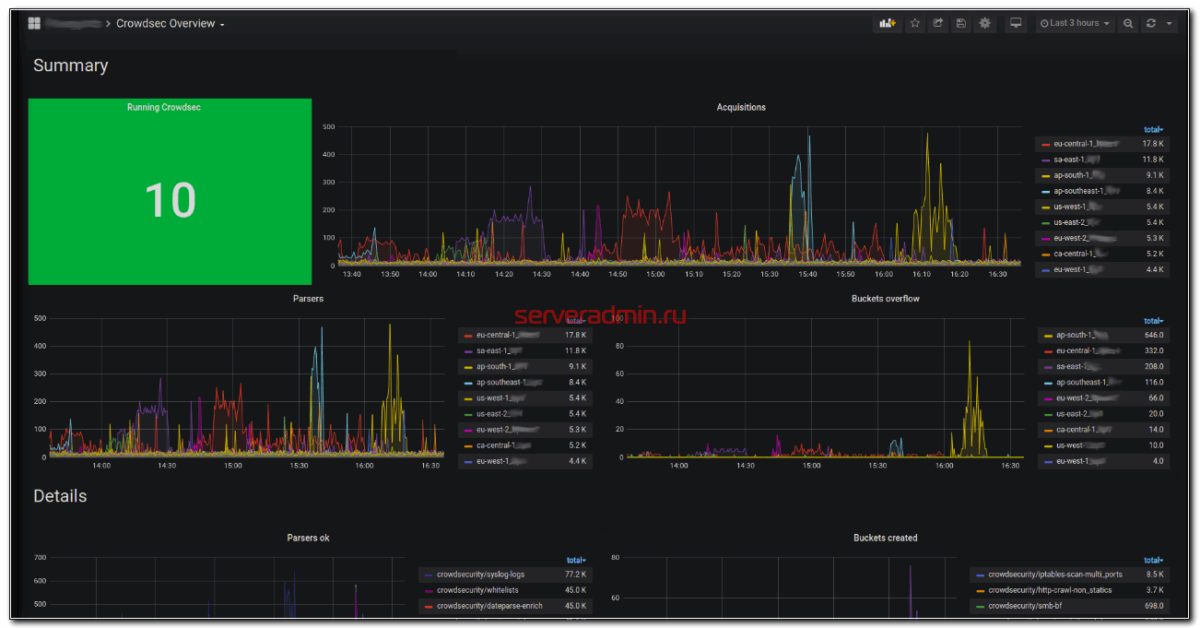Open the Grafana home grid icon
The width and height of the screenshot is (1200, 628).
[x=34, y=23]
